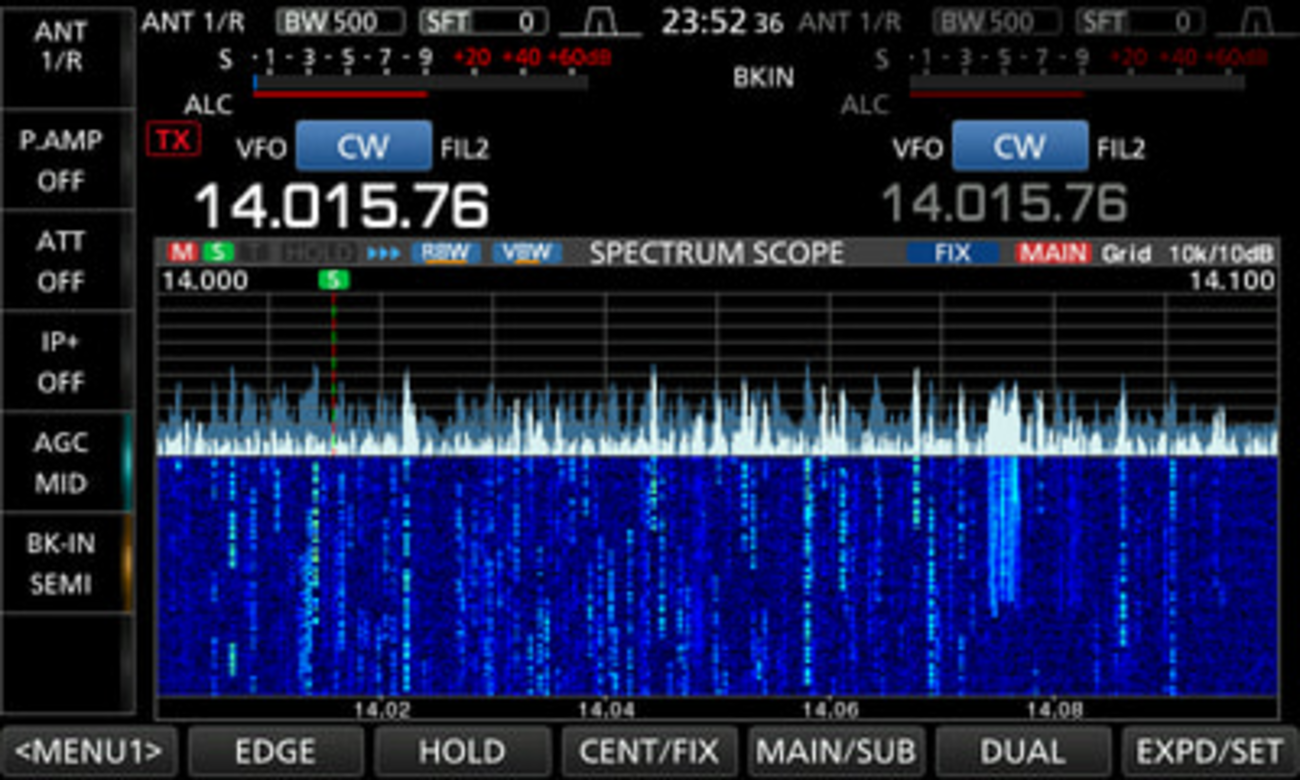Click the red MAIN scope indicator
The image size is (1300, 780).
point(1053,252)
